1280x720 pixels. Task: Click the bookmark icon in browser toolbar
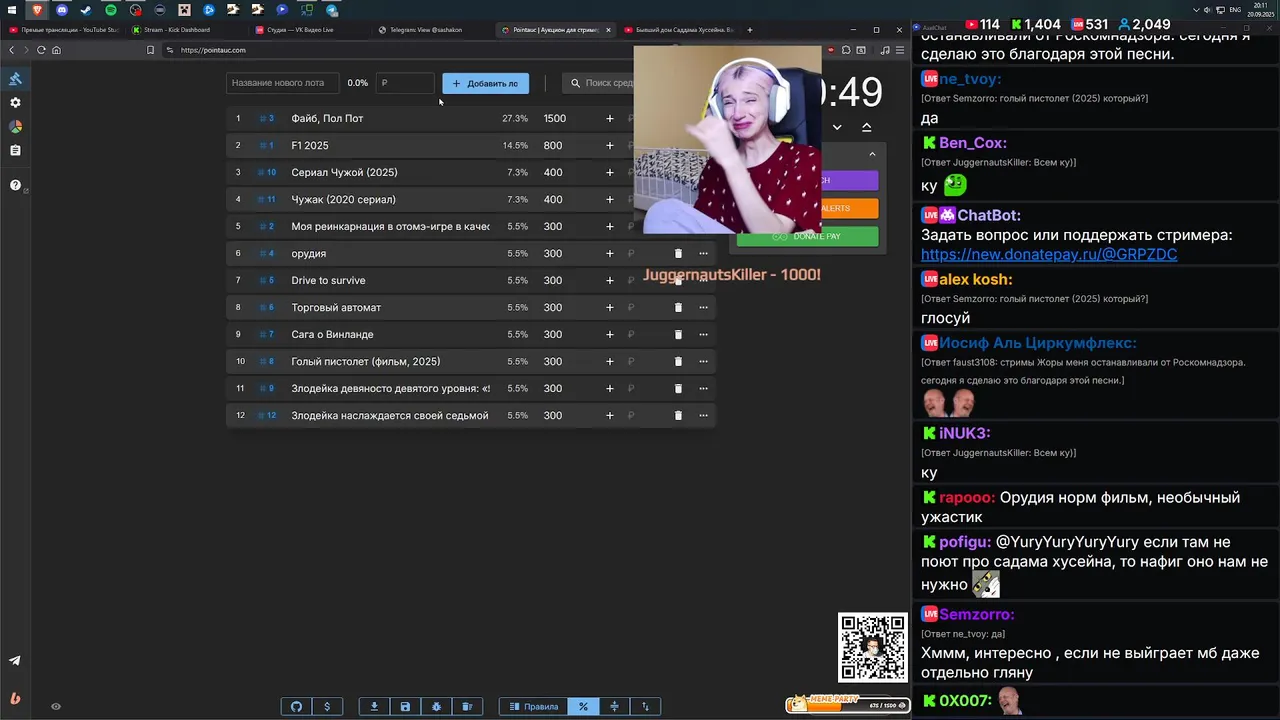(x=150, y=50)
